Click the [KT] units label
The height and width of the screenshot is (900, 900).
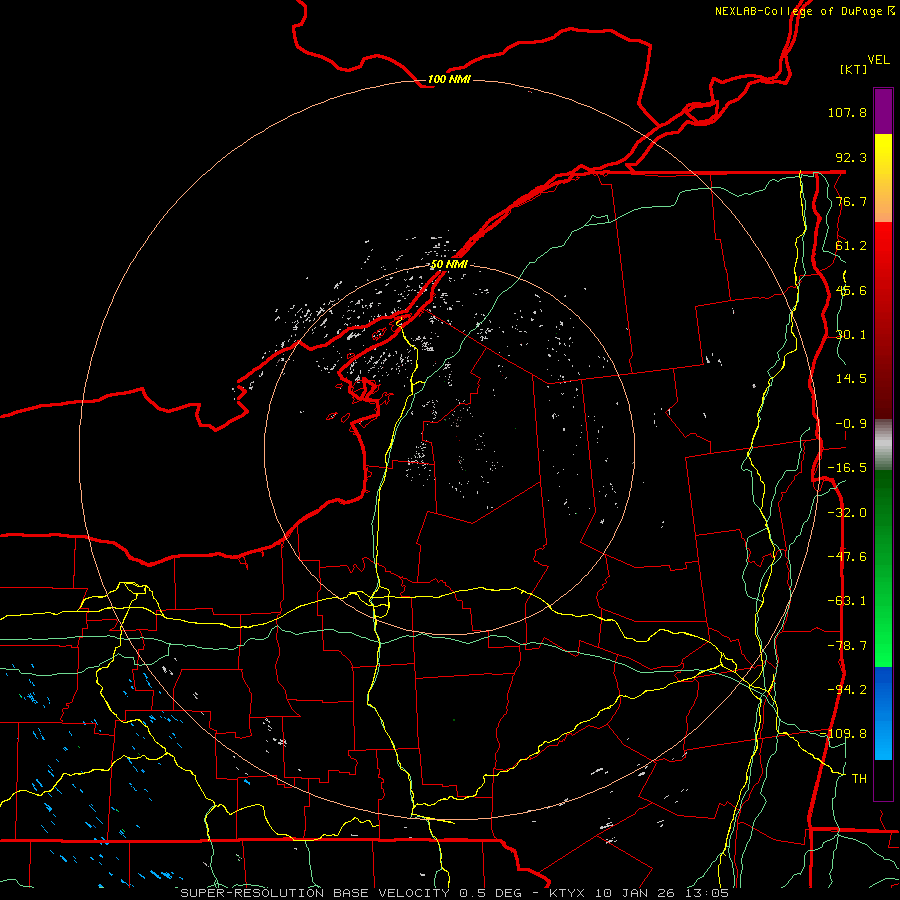tap(854, 69)
